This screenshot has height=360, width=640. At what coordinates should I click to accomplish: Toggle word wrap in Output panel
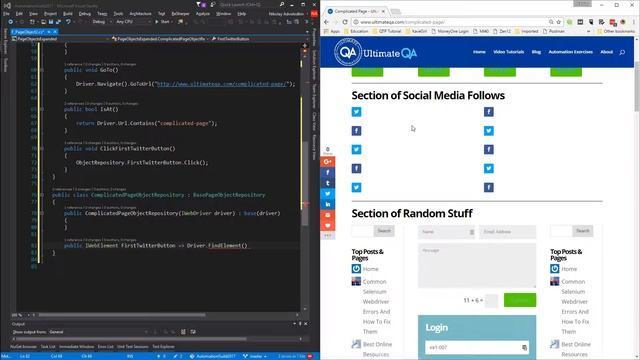tap(193, 332)
